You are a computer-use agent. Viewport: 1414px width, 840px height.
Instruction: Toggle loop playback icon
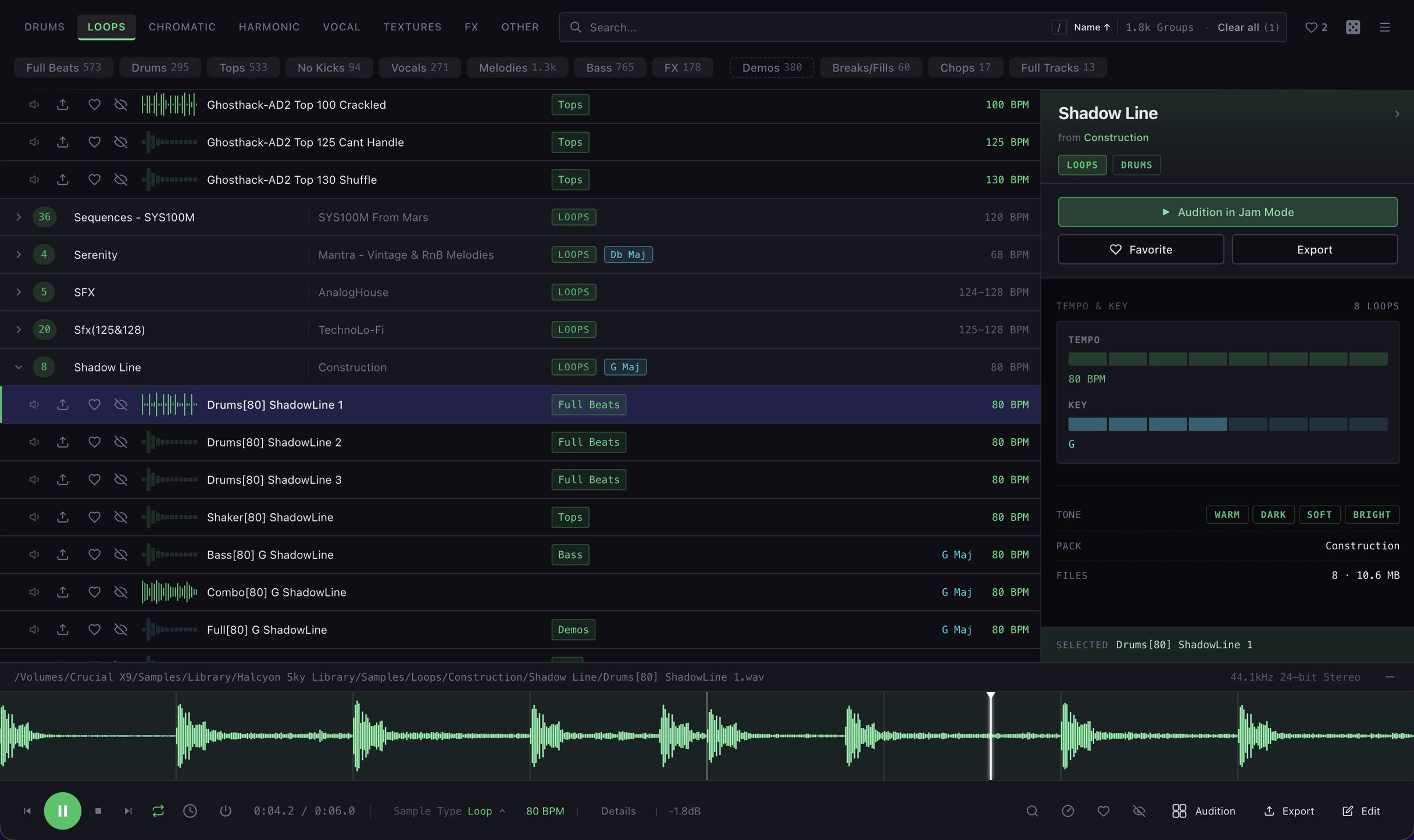coord(158,811)
